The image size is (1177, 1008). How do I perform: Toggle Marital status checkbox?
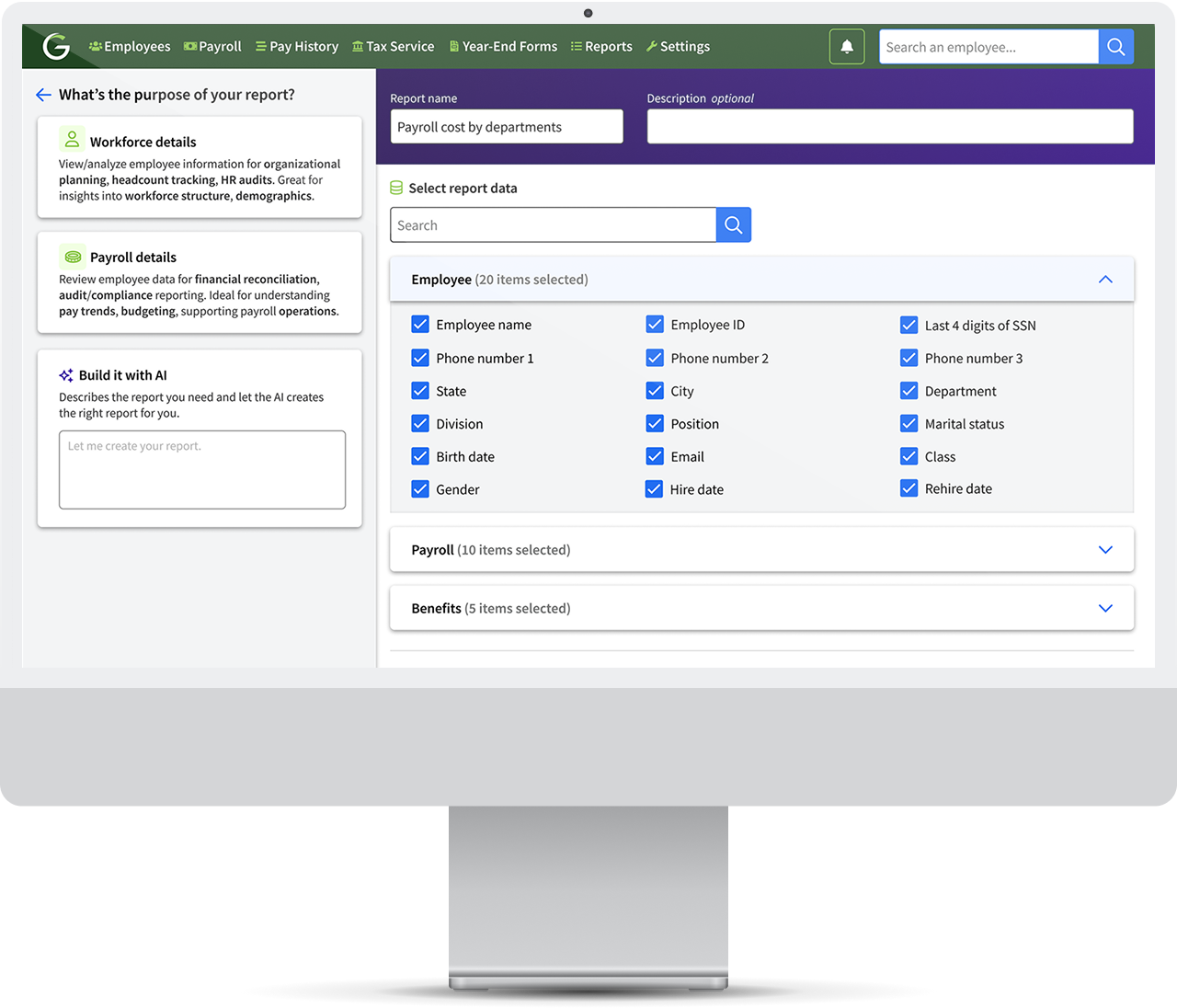coord(908,423)
